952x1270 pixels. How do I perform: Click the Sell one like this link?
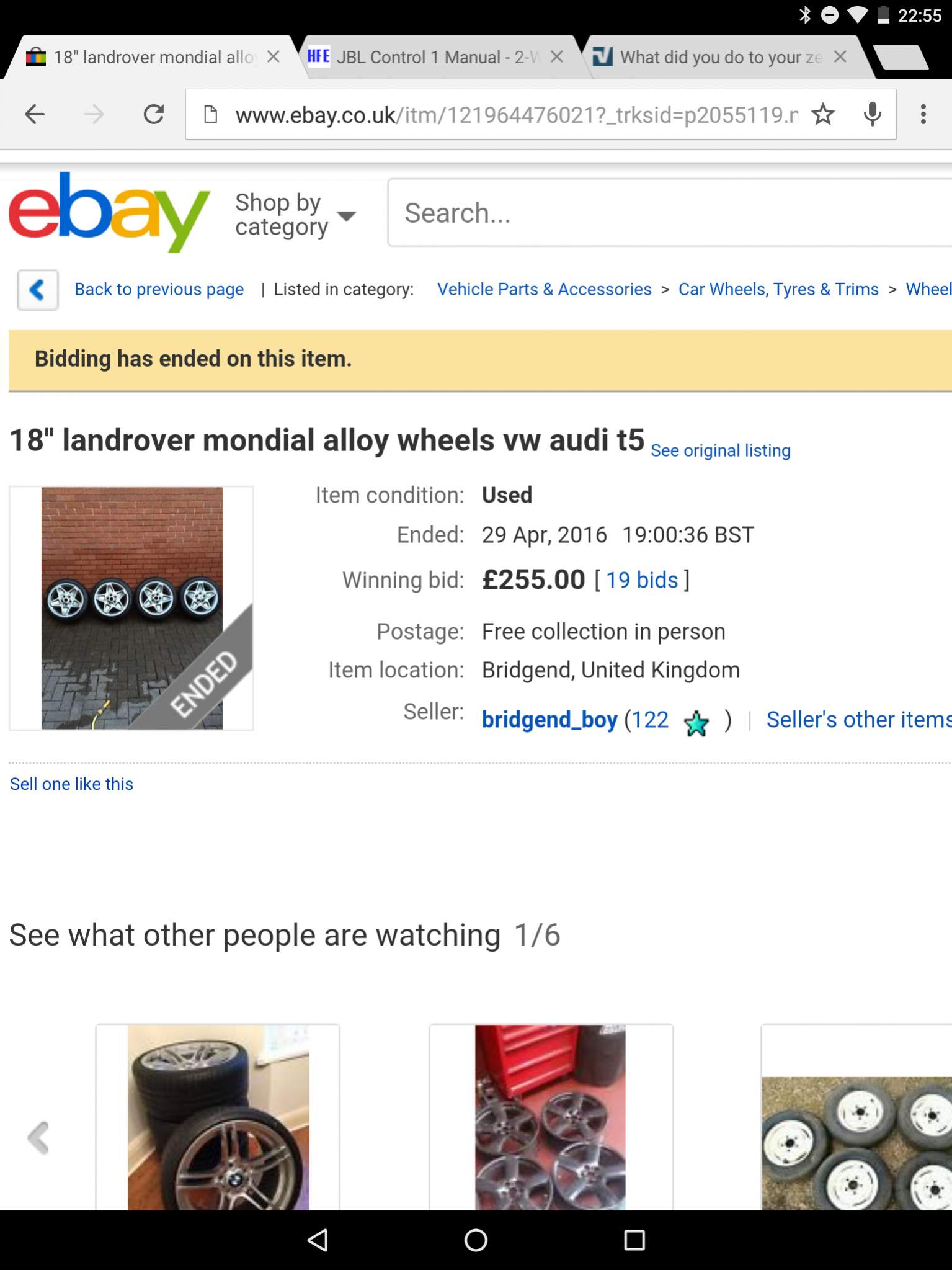pos(71,784)
